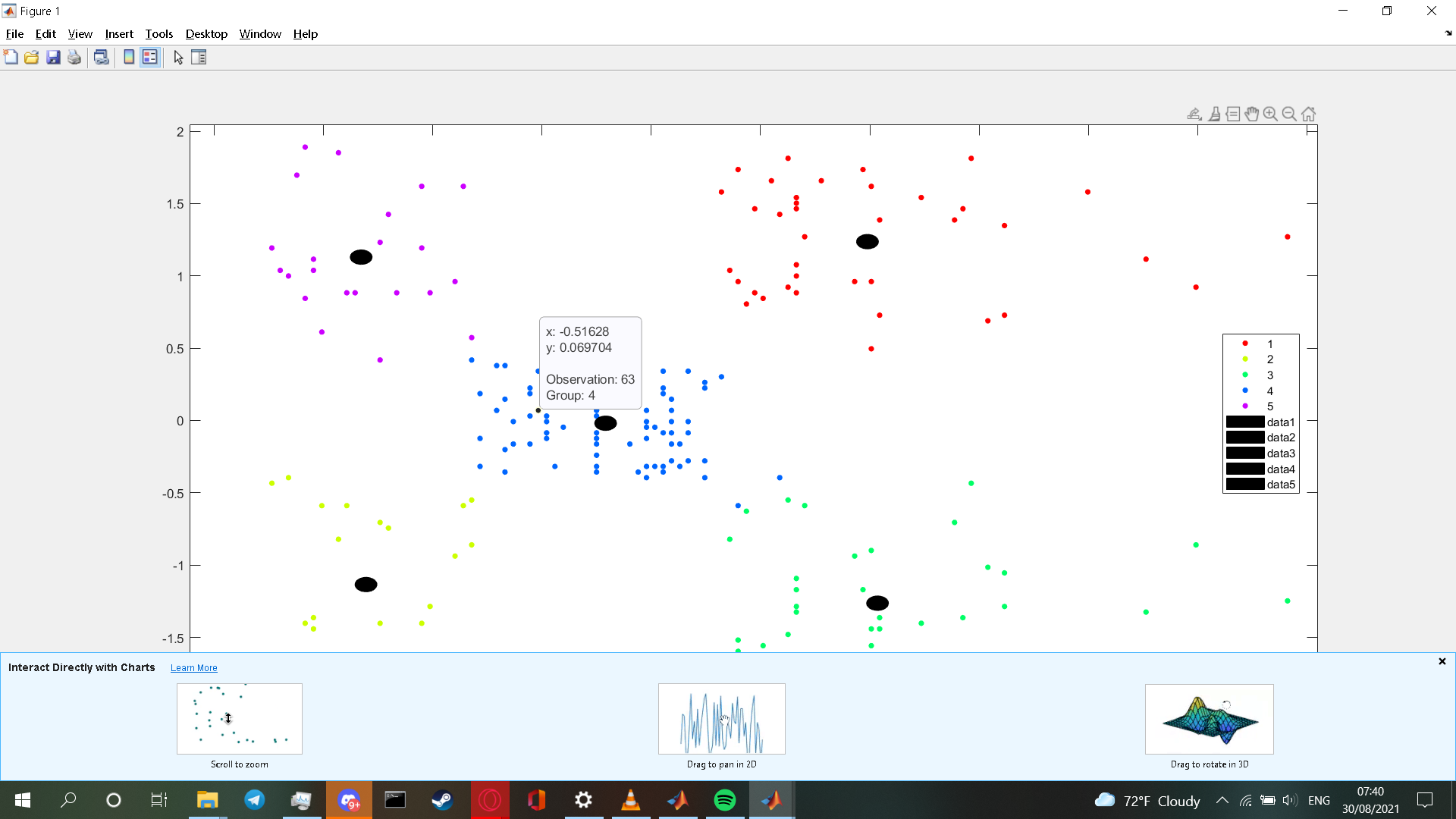Save the figure using the save icon
This screenshot has height=819, width=1456.
click(x=52, y=57)
